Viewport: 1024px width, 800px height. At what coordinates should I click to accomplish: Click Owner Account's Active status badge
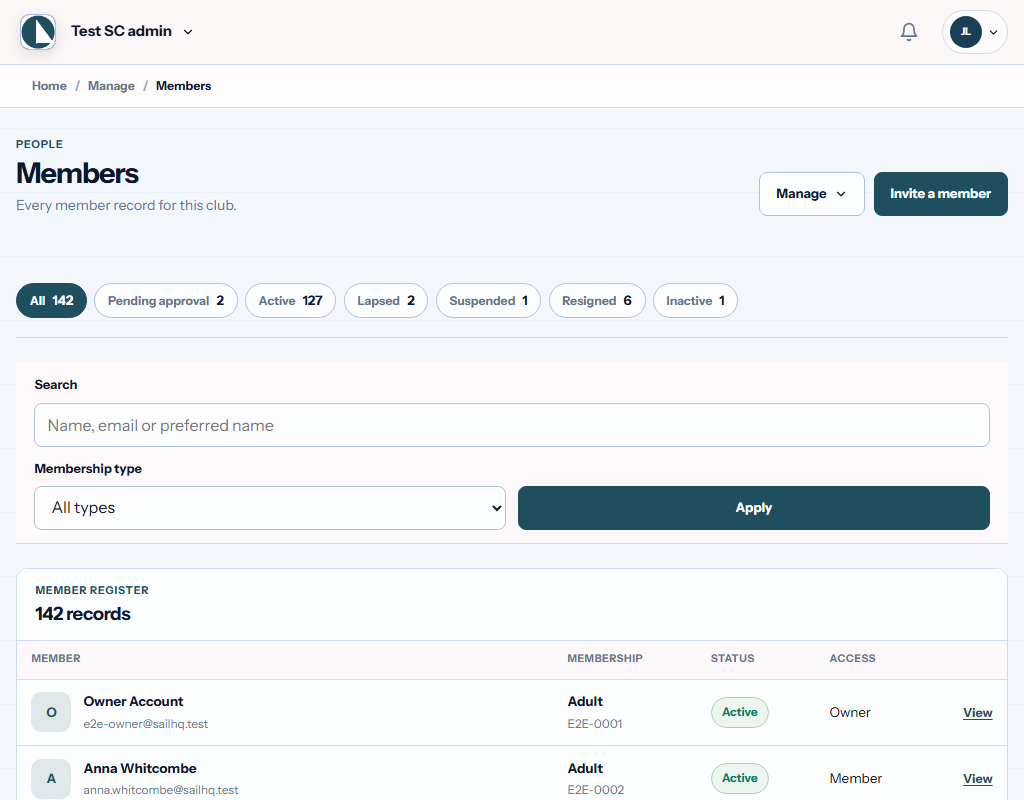pyautogui.click(x=740, y=712)
